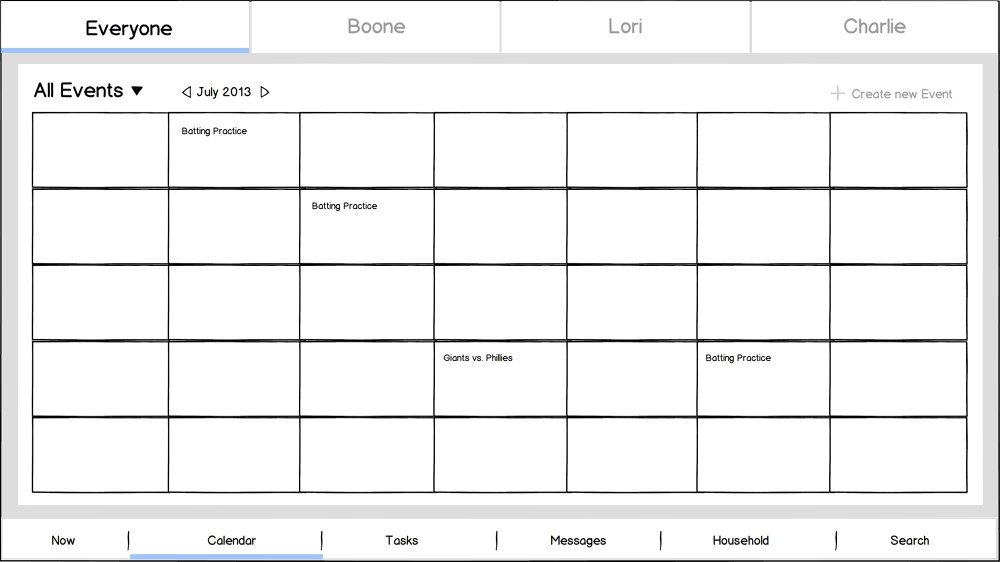Open the Calendar section
This screenshot has height=562, width=1000.
(231, 540)
